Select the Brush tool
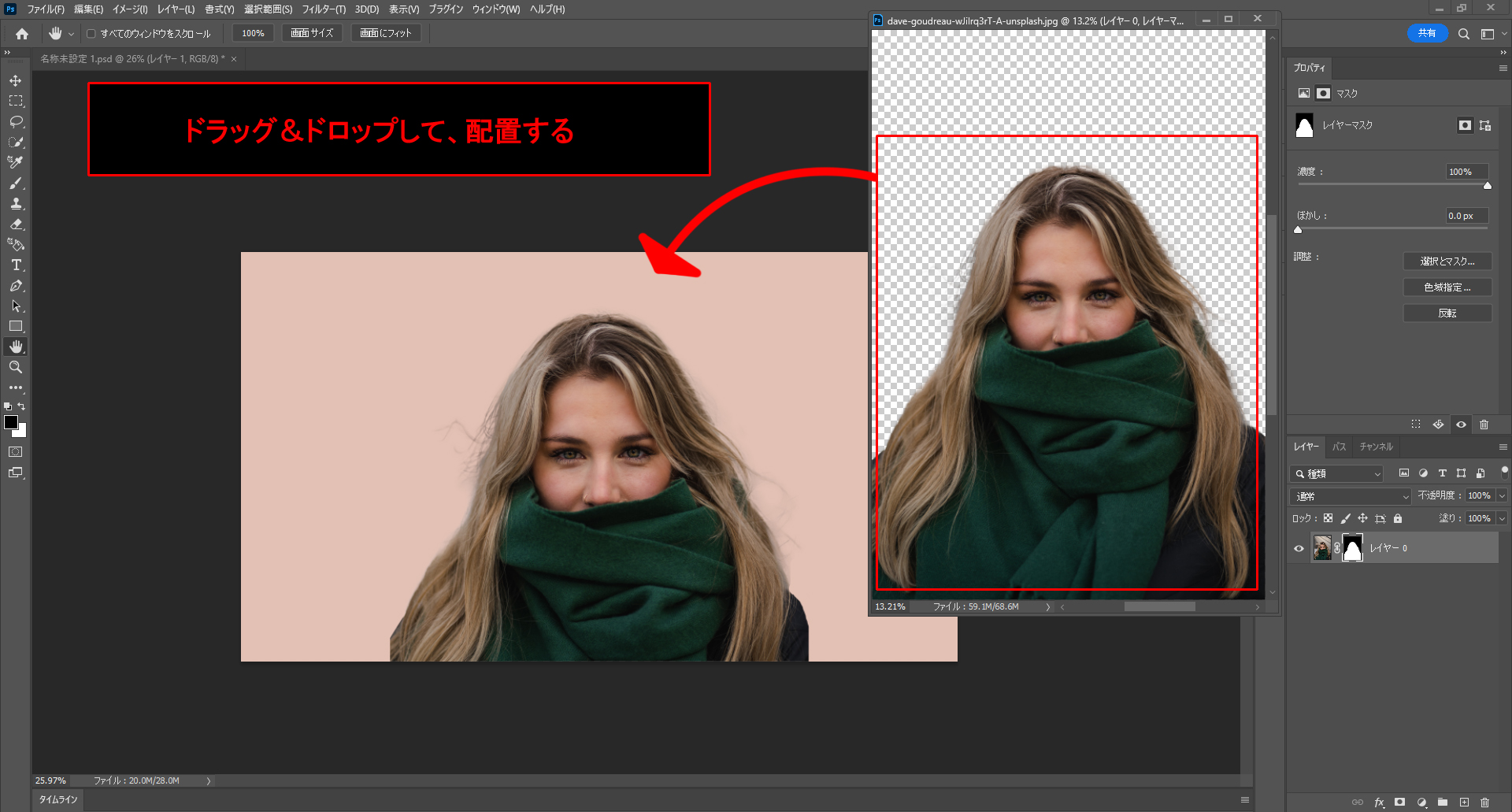Viewport: 1512px width, 812px height. coord(16,184)
